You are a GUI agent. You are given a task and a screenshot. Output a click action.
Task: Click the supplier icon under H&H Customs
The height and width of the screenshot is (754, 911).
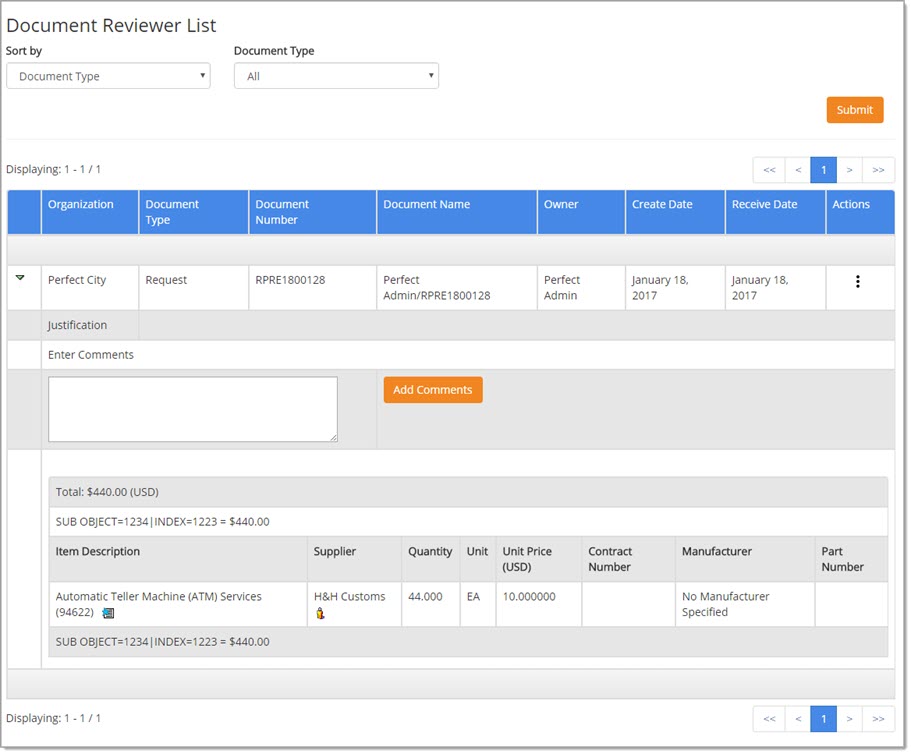pyautogui.click(x=320, y=613)
